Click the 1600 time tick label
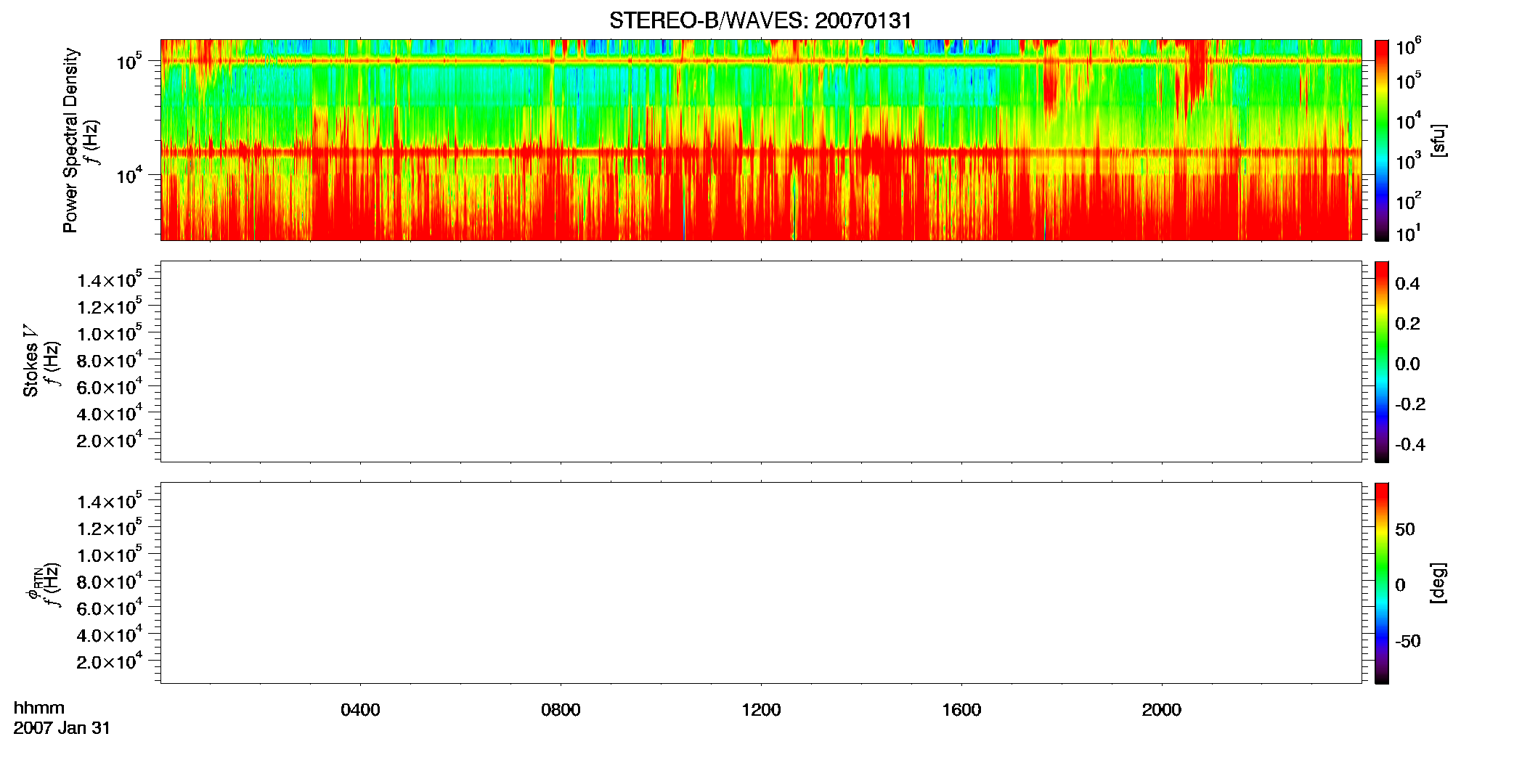1522x784 pixels. pos(961,710)
